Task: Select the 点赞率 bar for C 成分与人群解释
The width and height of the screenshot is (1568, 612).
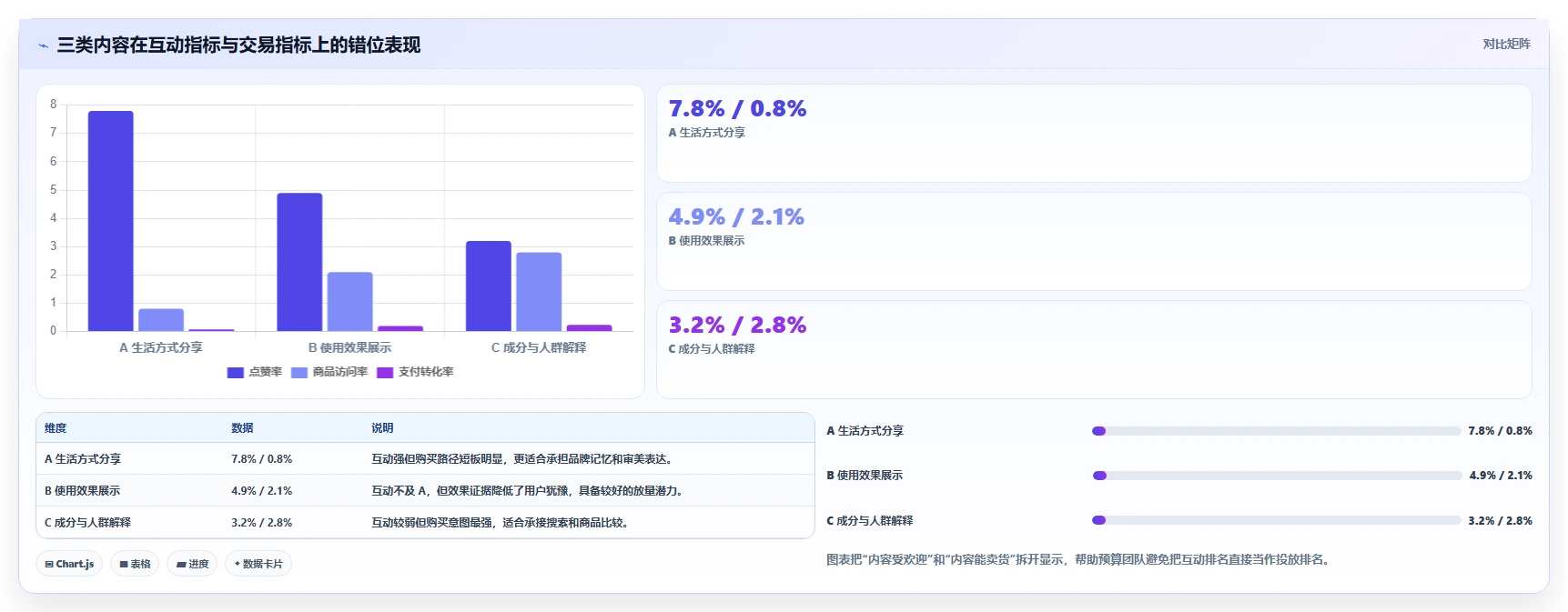Action: 489,286
